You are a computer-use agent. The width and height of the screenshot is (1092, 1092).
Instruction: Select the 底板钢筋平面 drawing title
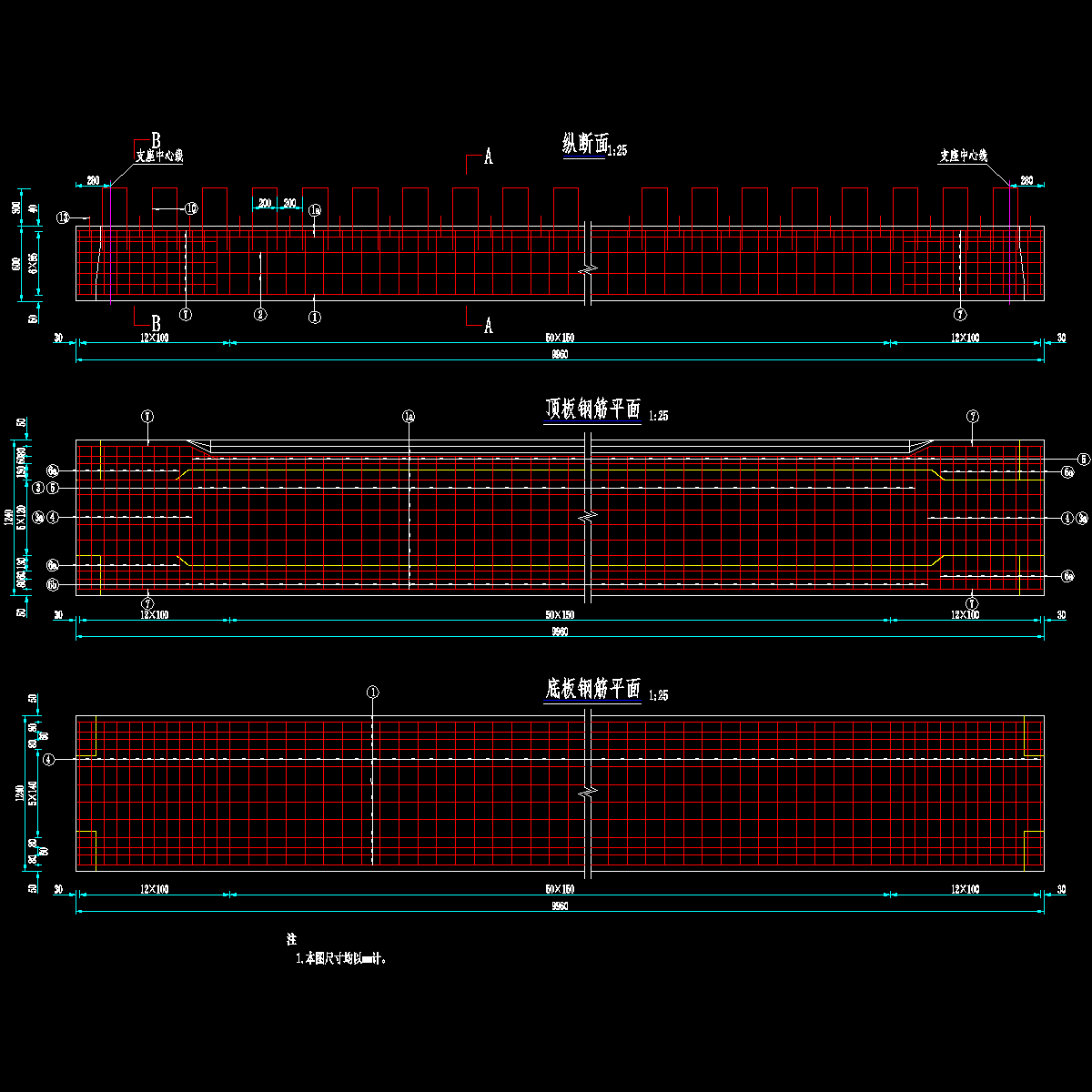tap(592, 689)
